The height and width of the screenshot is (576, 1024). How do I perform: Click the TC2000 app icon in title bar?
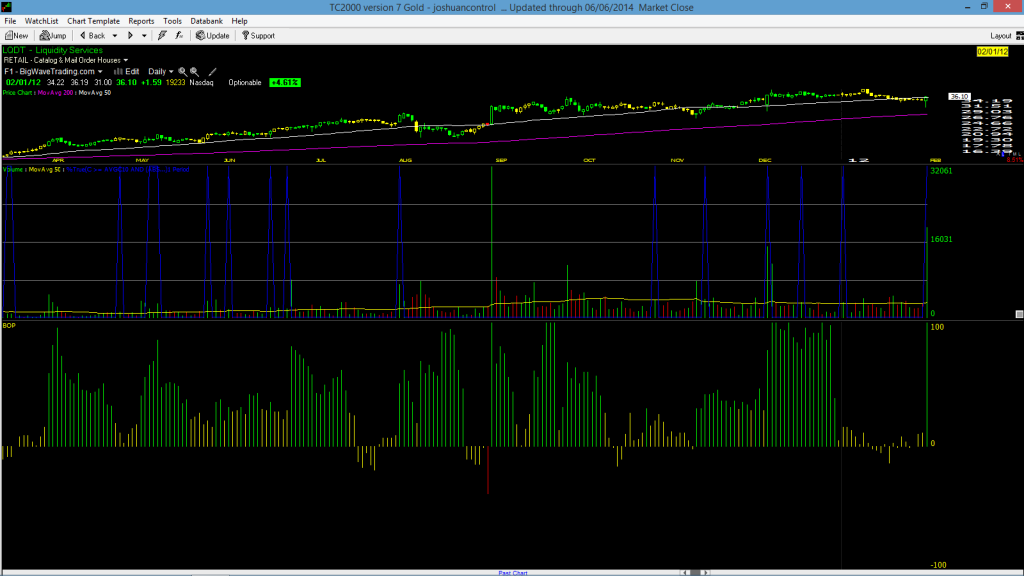point(7,7)
